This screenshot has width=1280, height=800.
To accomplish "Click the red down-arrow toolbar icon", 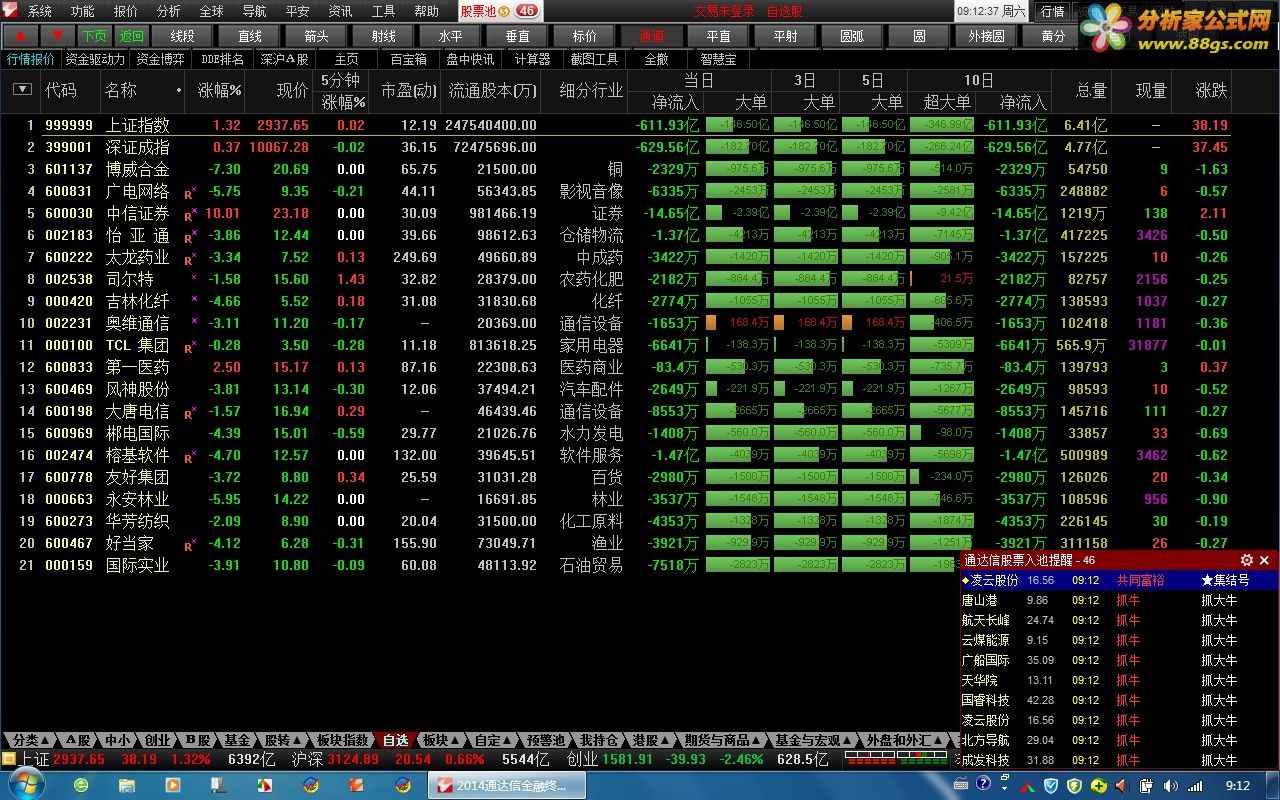I will [x=57, y=36].
